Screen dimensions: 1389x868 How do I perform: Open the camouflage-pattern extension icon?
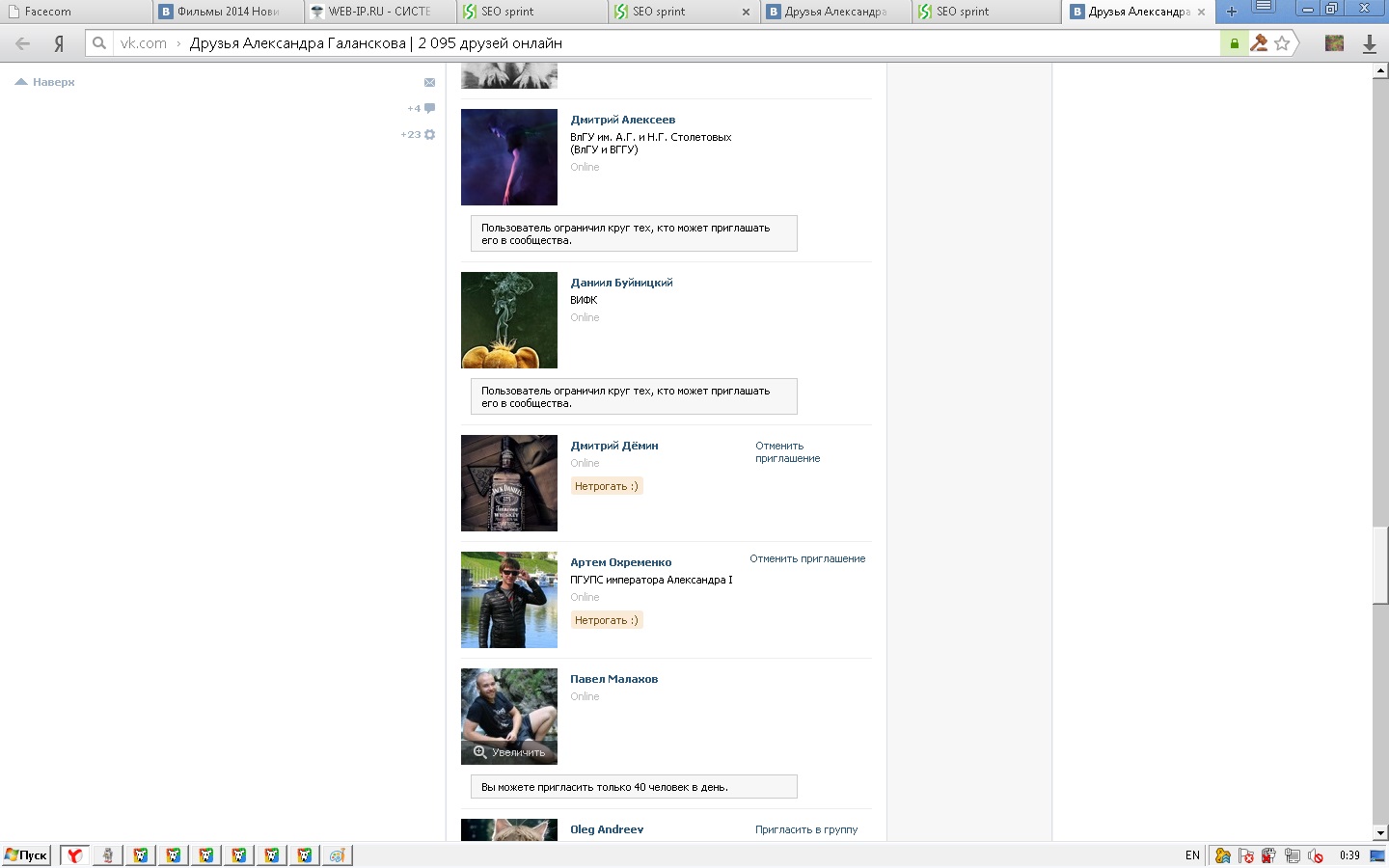pos(1335,42)
